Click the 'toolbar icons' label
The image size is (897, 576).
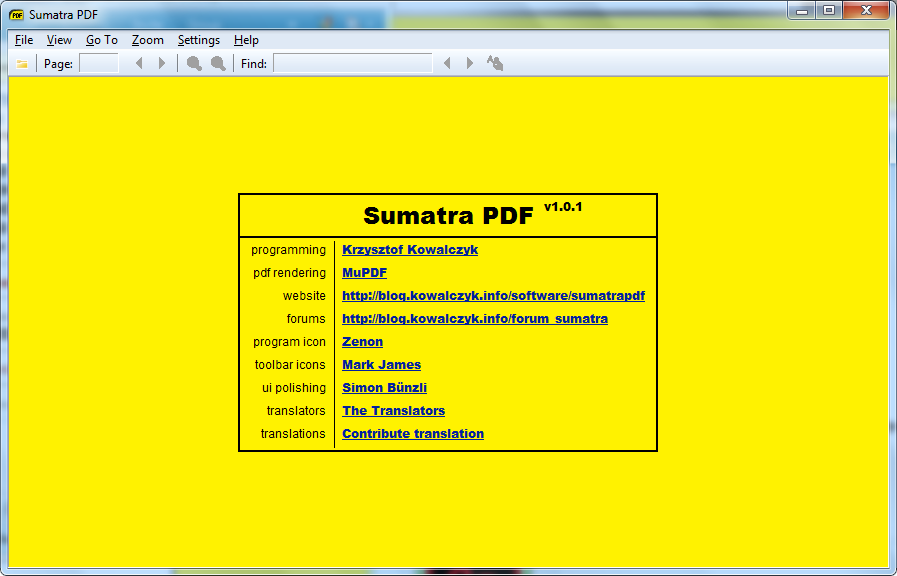(290, 364)
